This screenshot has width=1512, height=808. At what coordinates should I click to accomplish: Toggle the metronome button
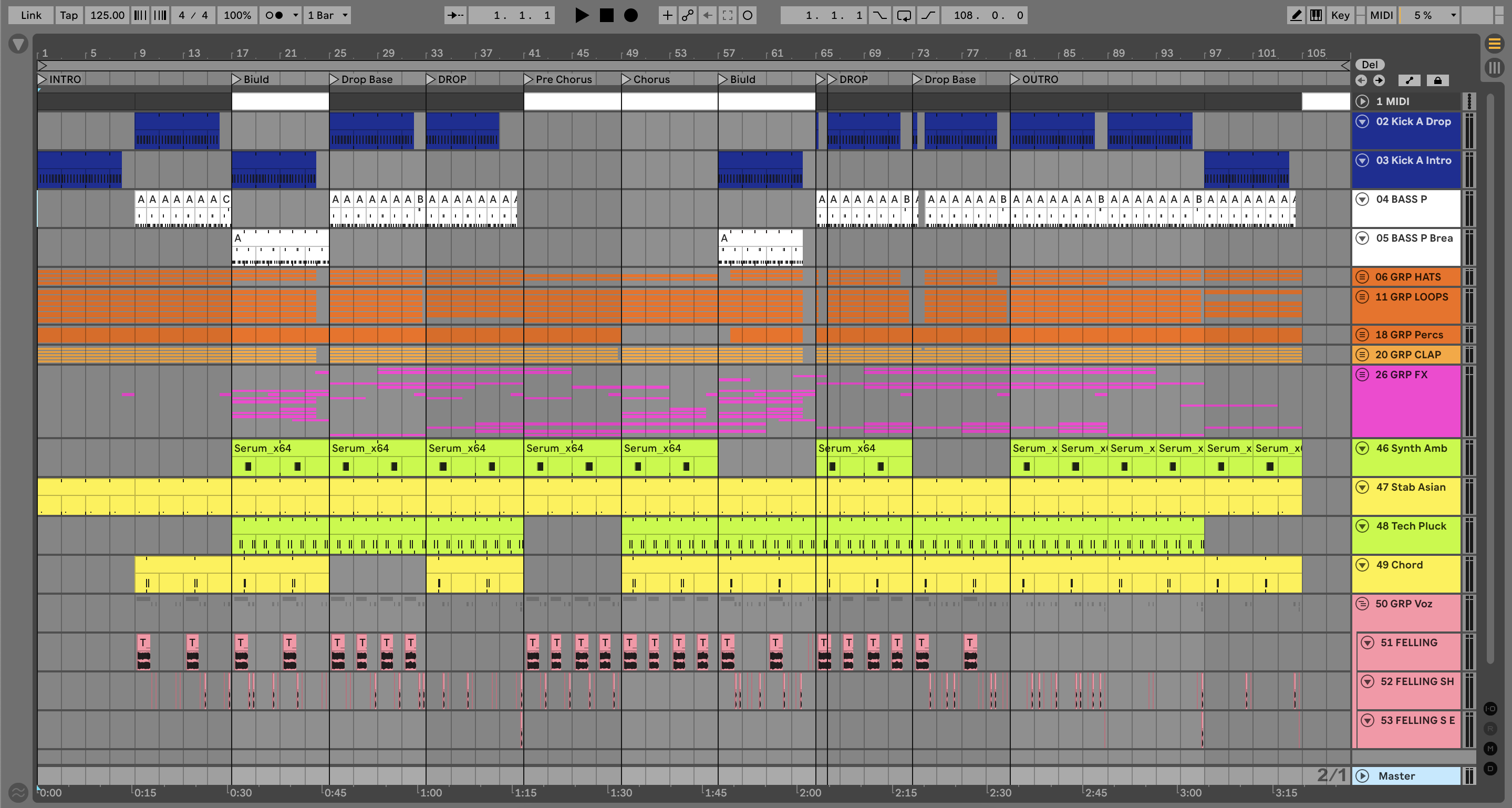[x=274, y=15]
